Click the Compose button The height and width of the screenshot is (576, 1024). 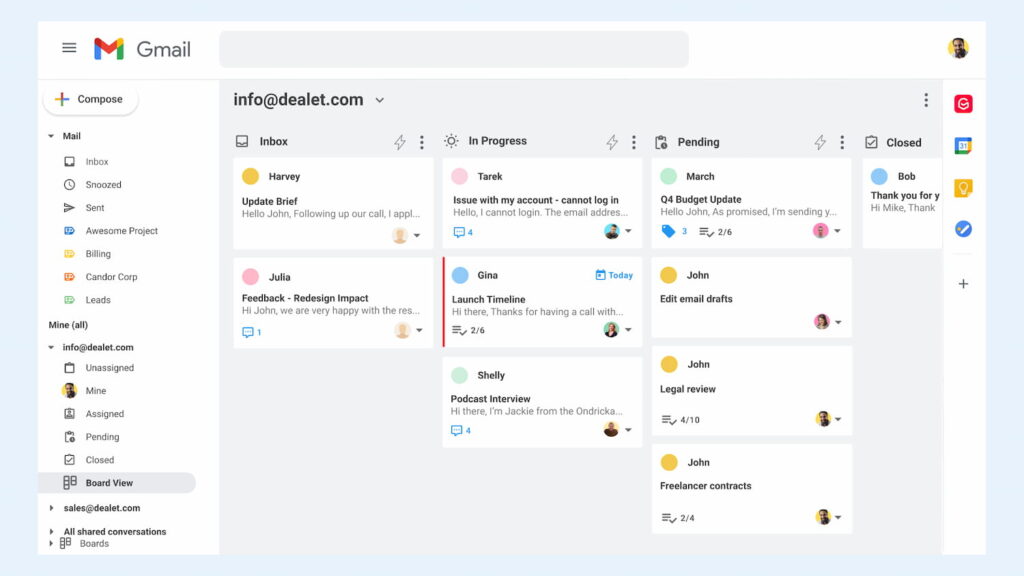pyautogui.click(x=90, y=99)
